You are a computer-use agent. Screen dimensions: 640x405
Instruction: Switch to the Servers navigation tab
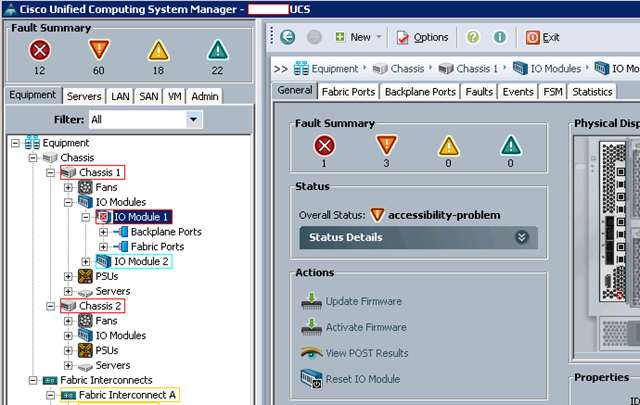(84, 96)
